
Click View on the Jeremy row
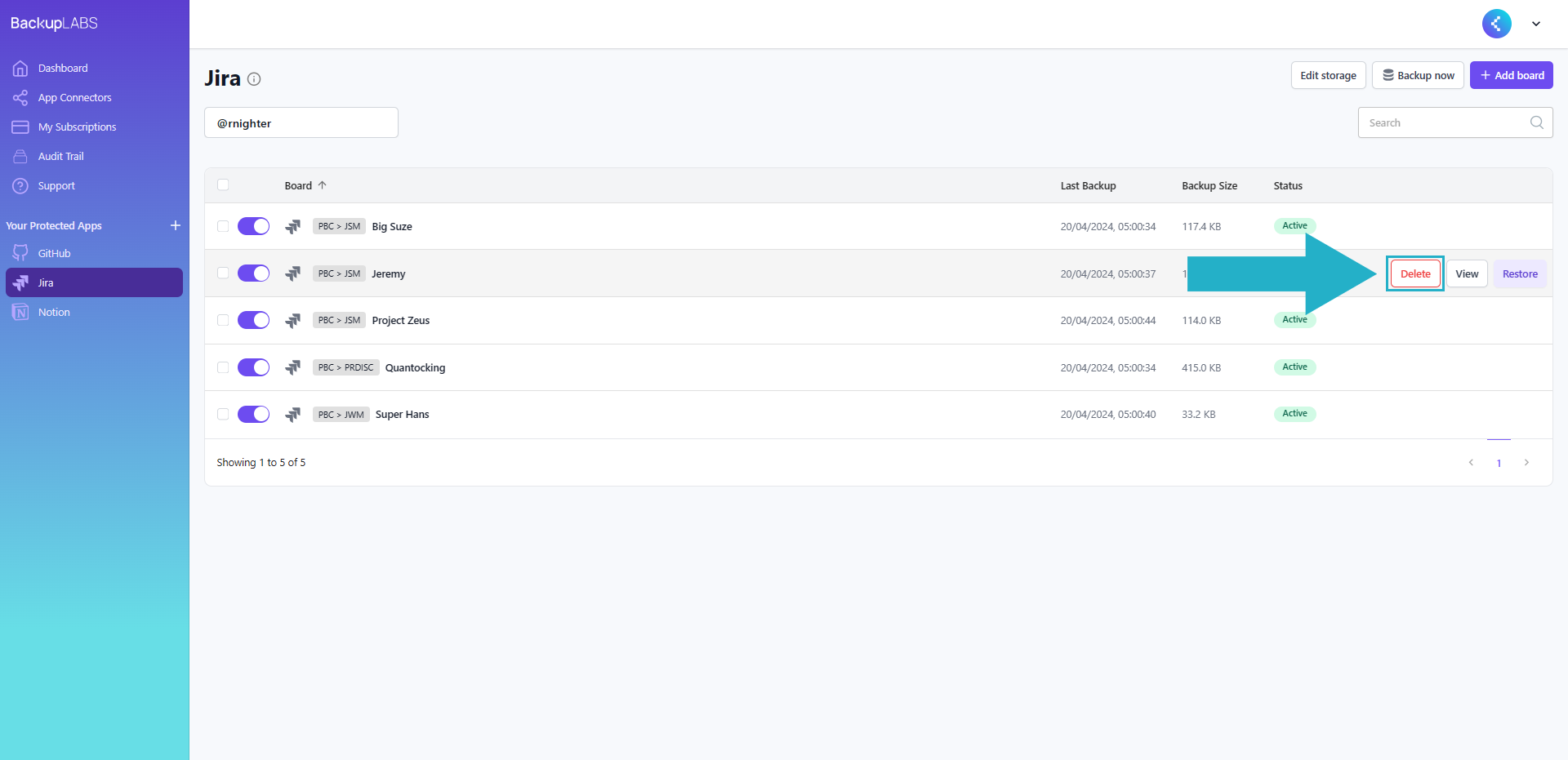pos(1467,274)
